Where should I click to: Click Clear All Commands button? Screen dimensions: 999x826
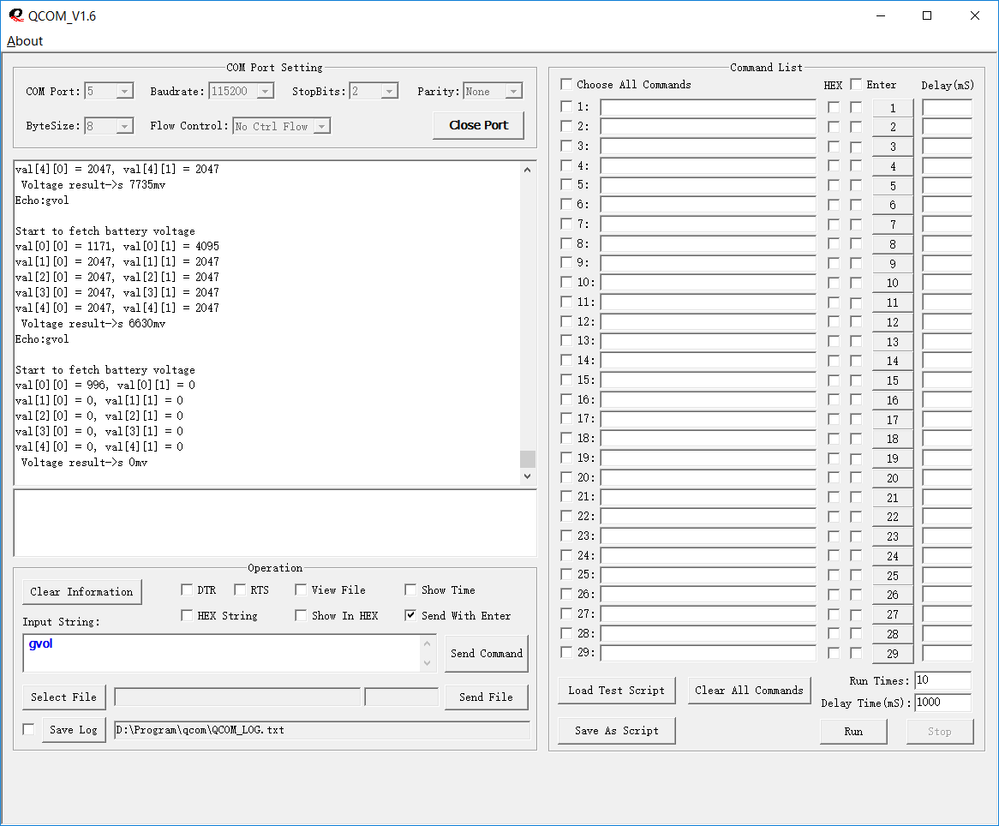coord(749,690)
